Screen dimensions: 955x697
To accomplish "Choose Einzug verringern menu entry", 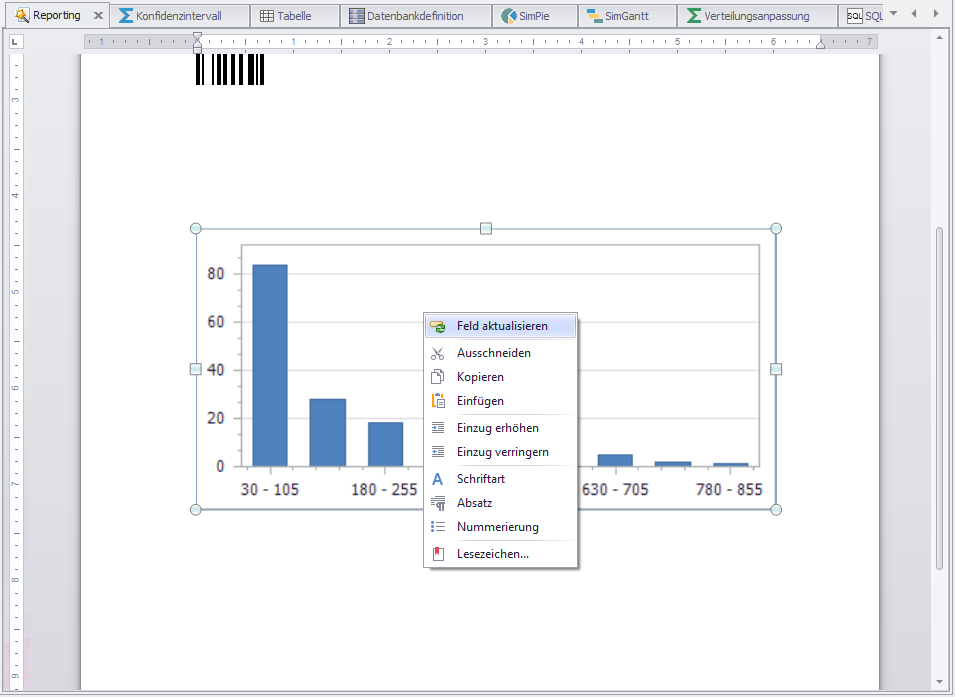I will 500,452.
